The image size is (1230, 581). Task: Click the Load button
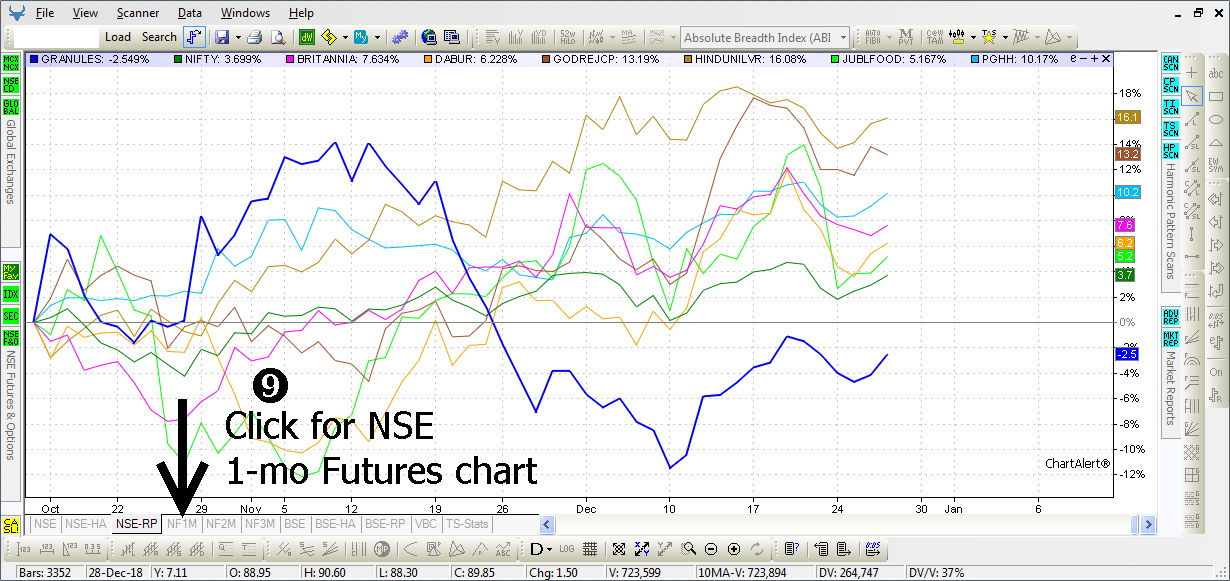[118, 37]
